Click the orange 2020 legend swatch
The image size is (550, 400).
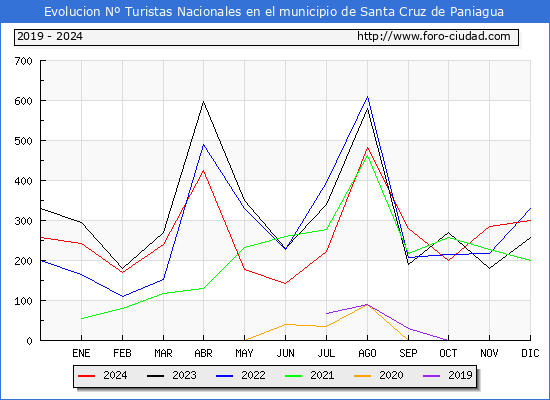tap(362, 376)
